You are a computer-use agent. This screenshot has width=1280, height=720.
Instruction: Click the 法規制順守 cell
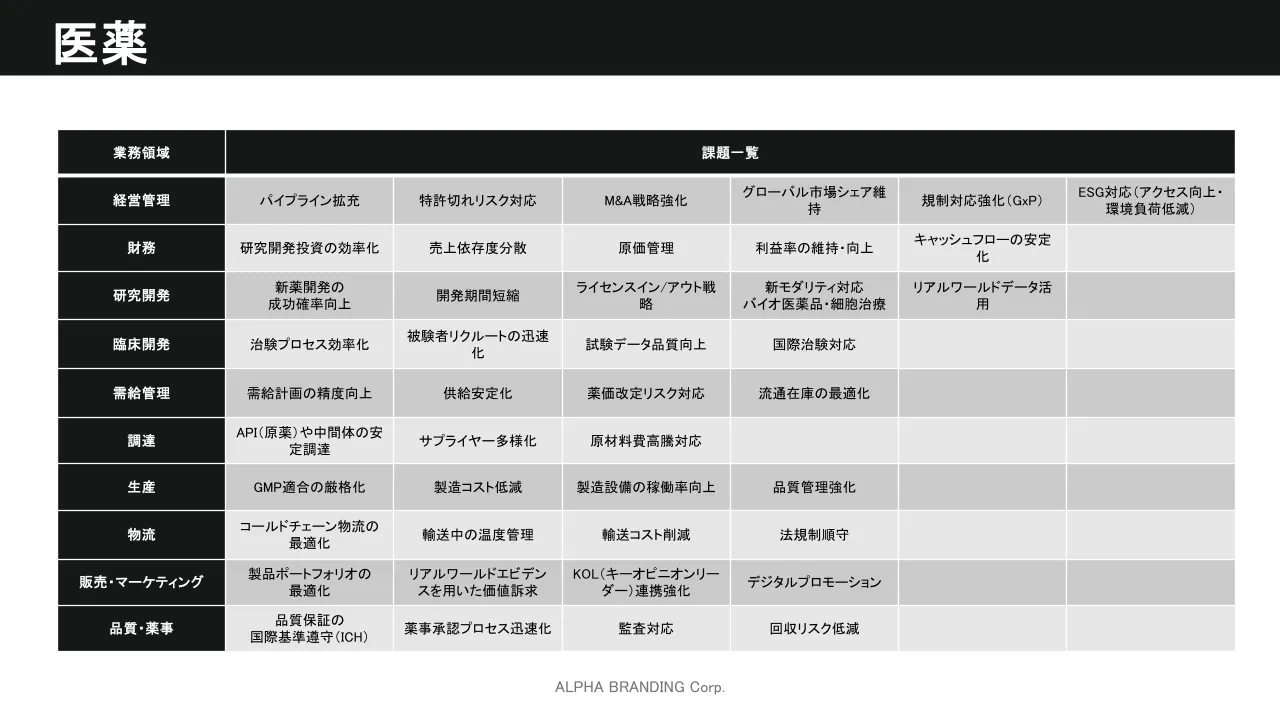pos(814,534)
